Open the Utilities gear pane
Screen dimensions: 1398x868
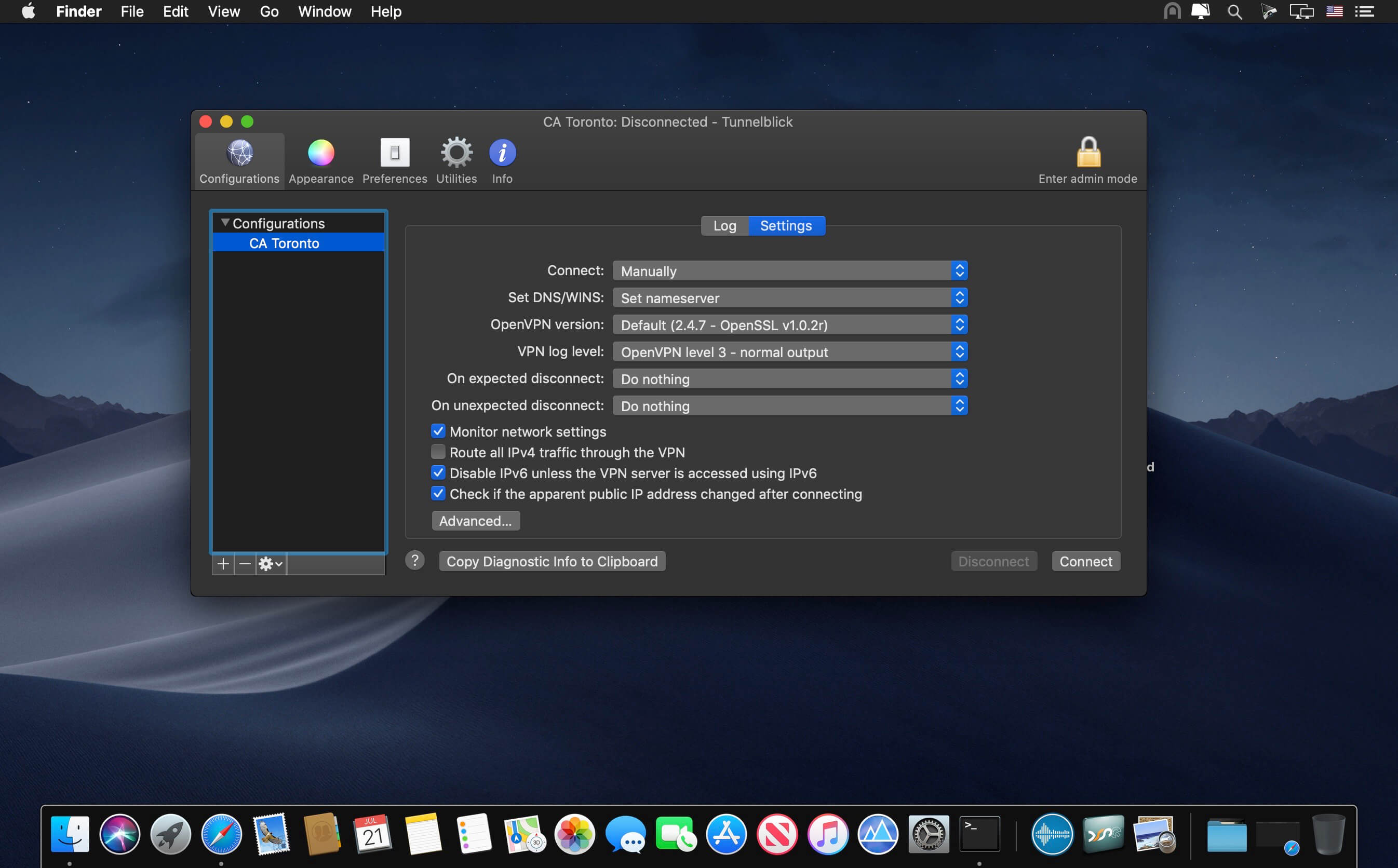[x=456, y=161]
